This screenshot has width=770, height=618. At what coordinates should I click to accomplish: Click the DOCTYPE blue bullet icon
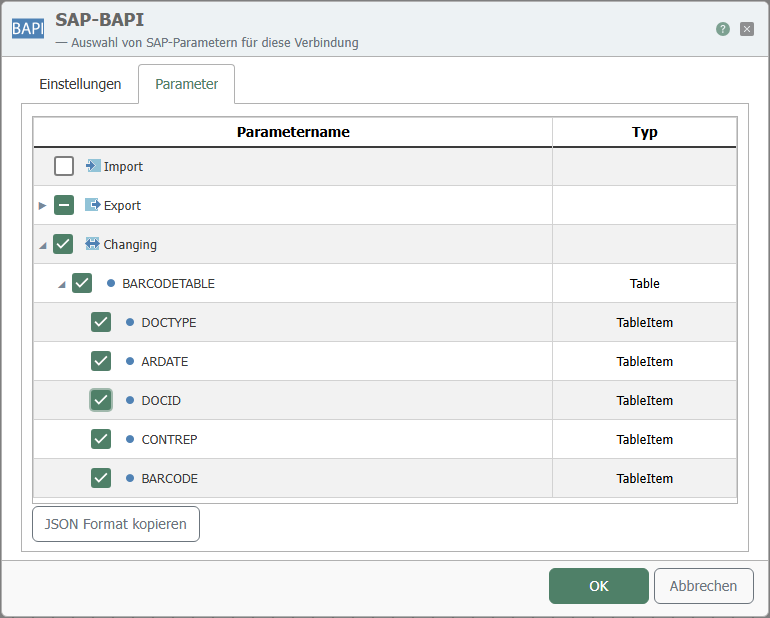coord(130,322)
